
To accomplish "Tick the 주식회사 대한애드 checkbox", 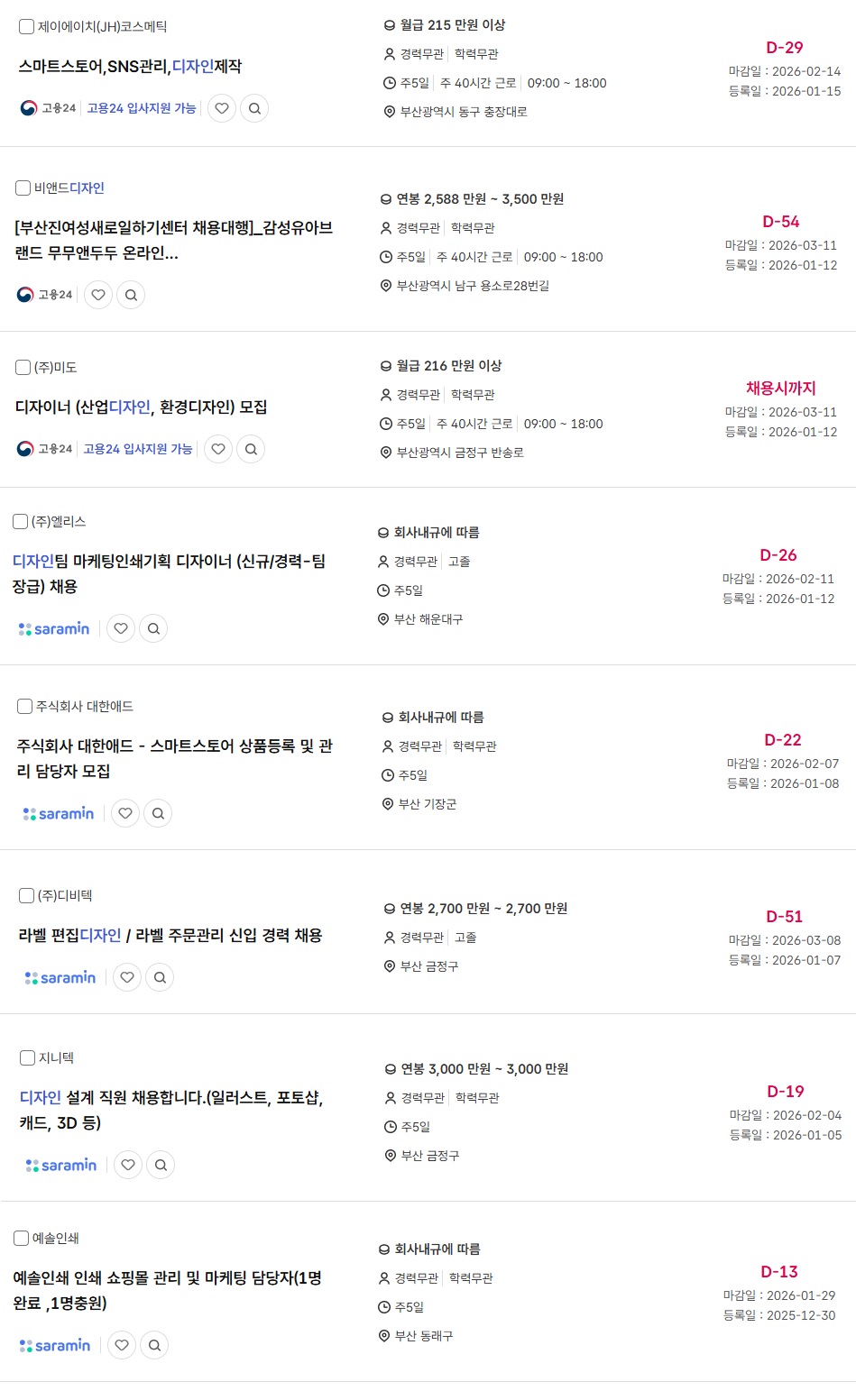I will (25, 706).
